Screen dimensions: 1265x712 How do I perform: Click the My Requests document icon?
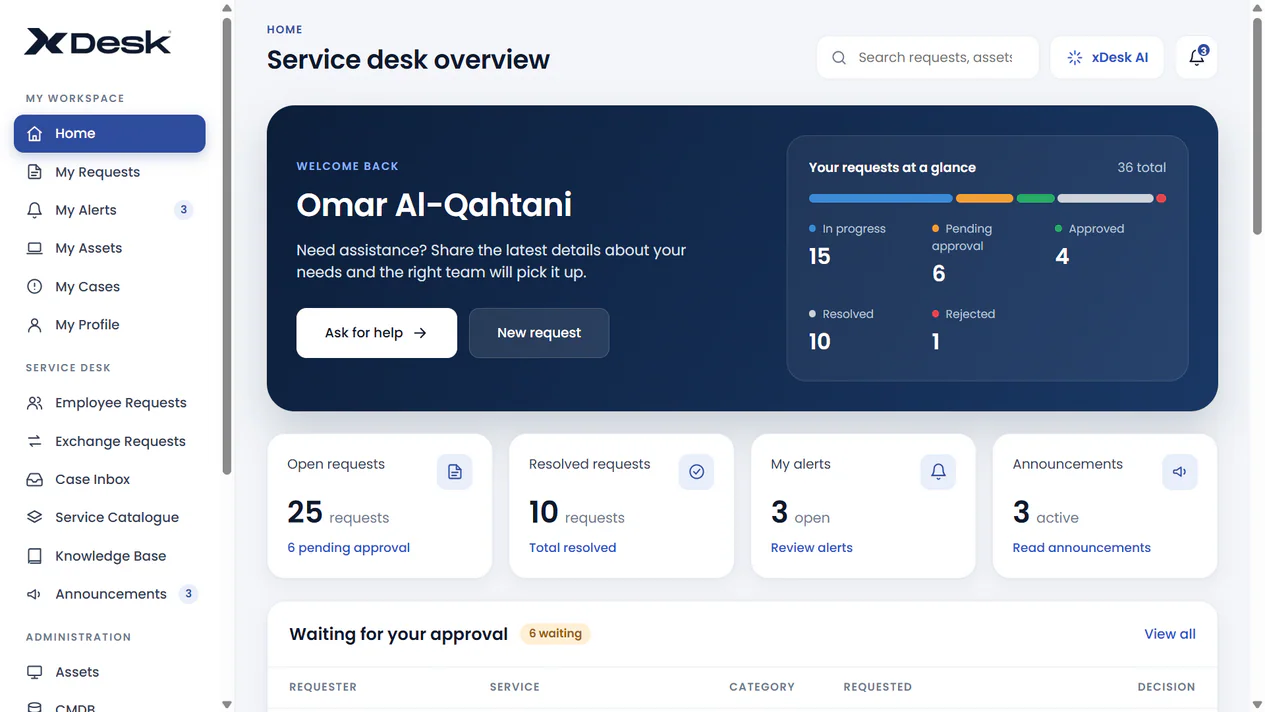click(35, 172)
